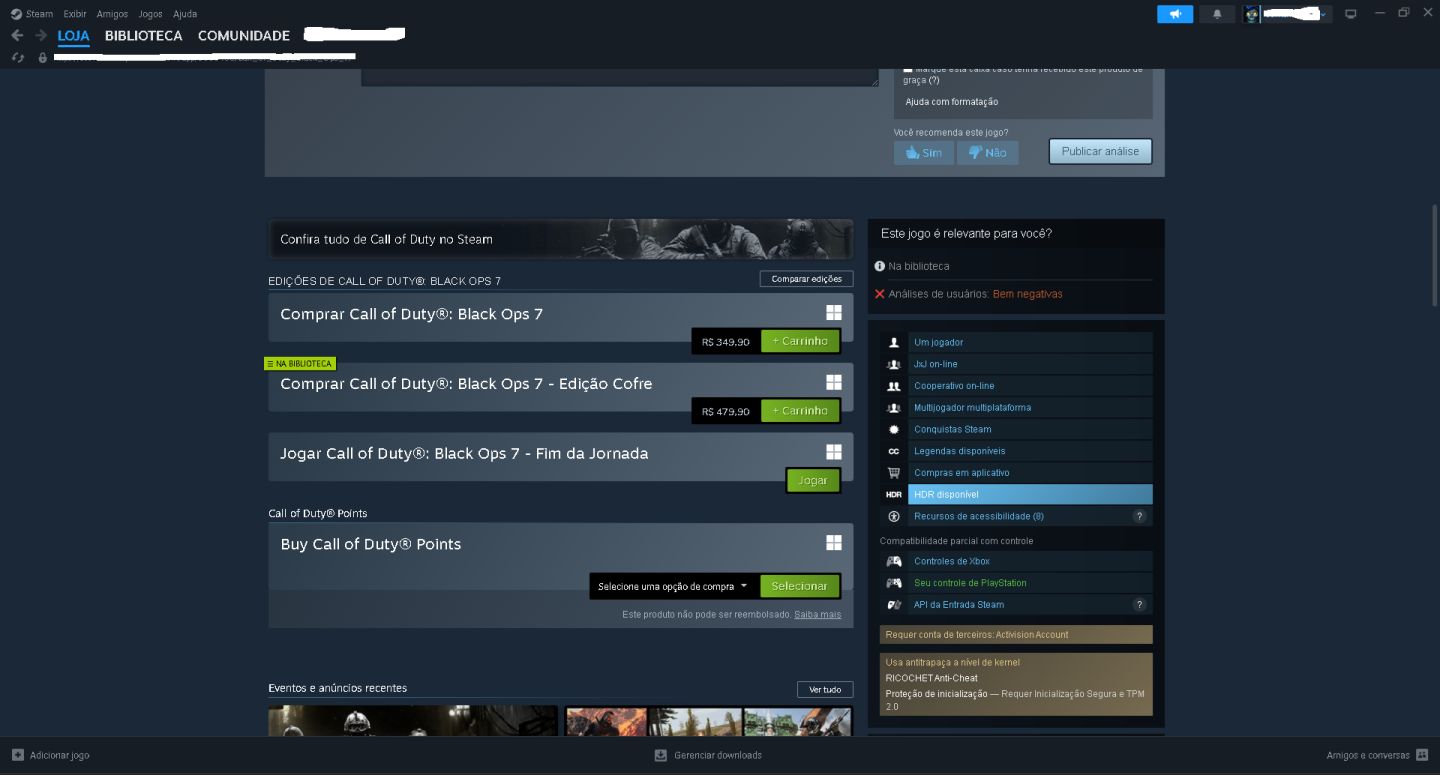Viewport: 1440px width, 775px height.
Task: Reload the store page with the refresh icon
Action: coord(17,57)
